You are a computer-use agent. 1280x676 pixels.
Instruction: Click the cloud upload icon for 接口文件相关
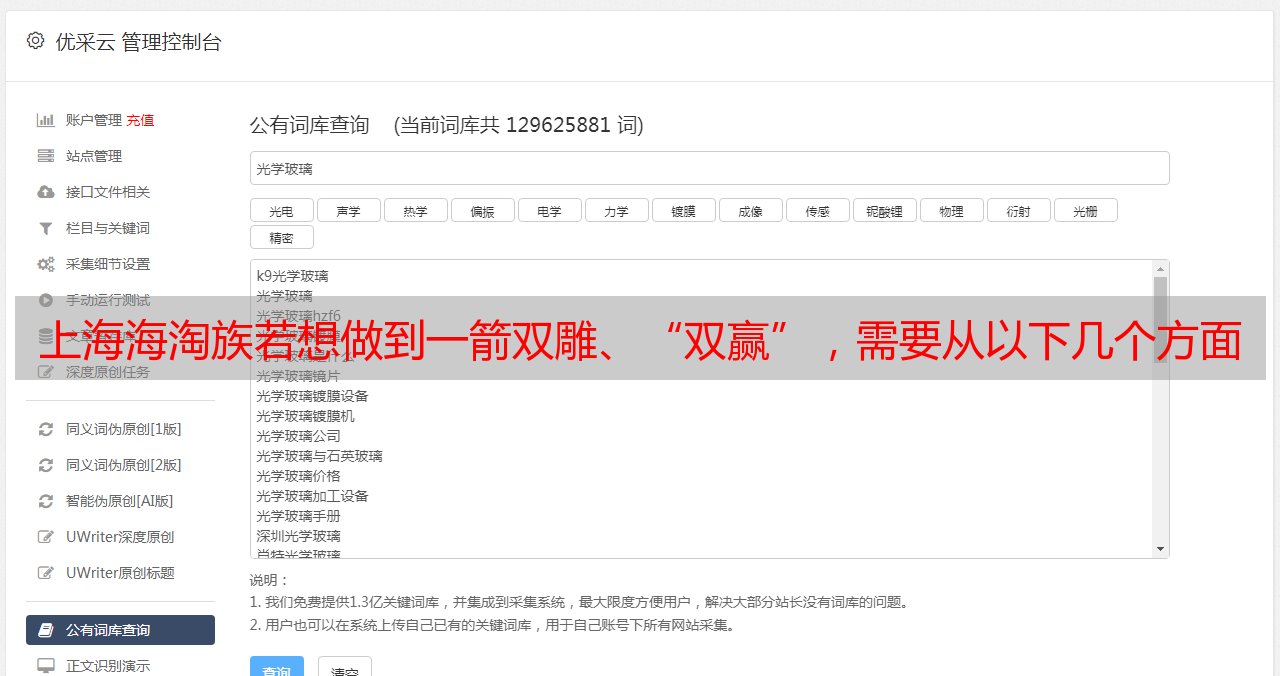coord(46,192)
